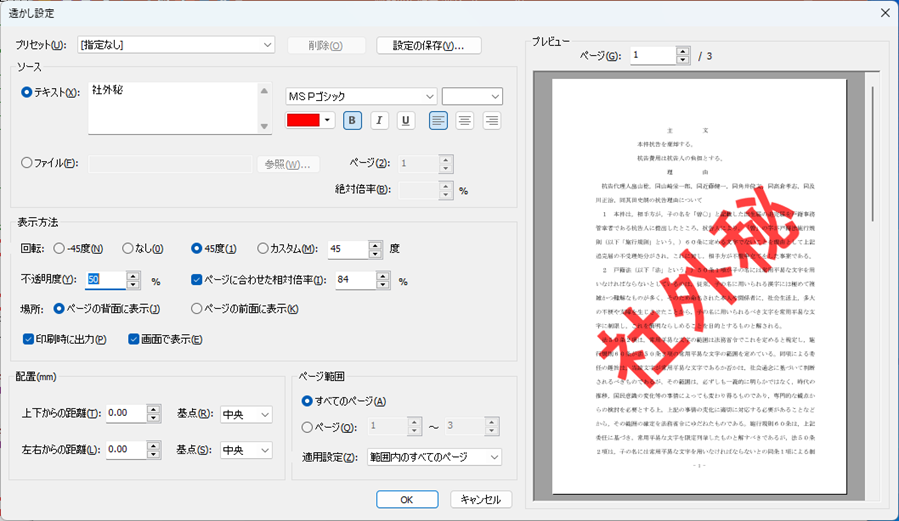Select the ファイル source radio button
The image size is (899, 521).
coord(27,163)
